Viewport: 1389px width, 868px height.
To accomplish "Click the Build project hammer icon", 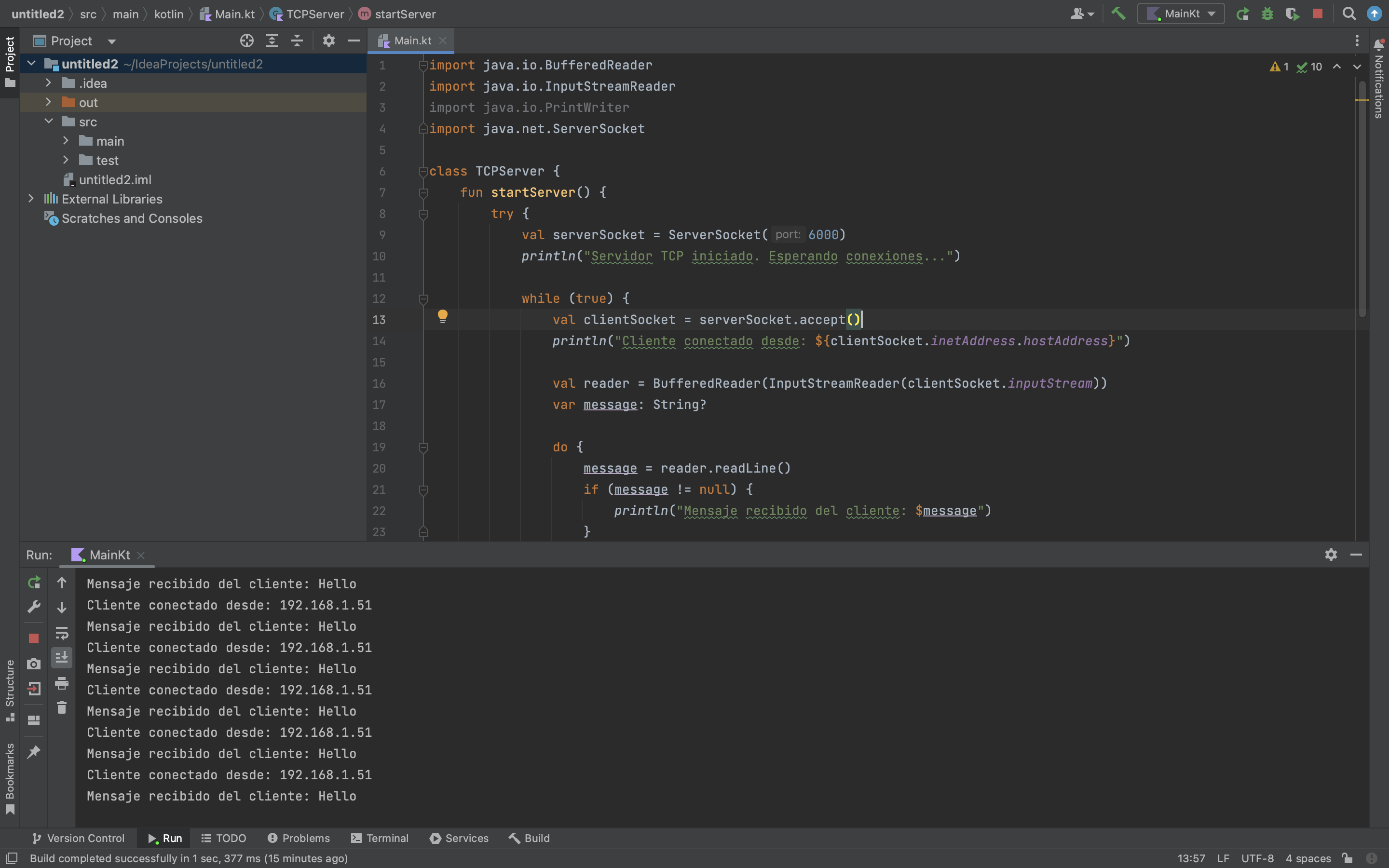I will pos(1118,14).
